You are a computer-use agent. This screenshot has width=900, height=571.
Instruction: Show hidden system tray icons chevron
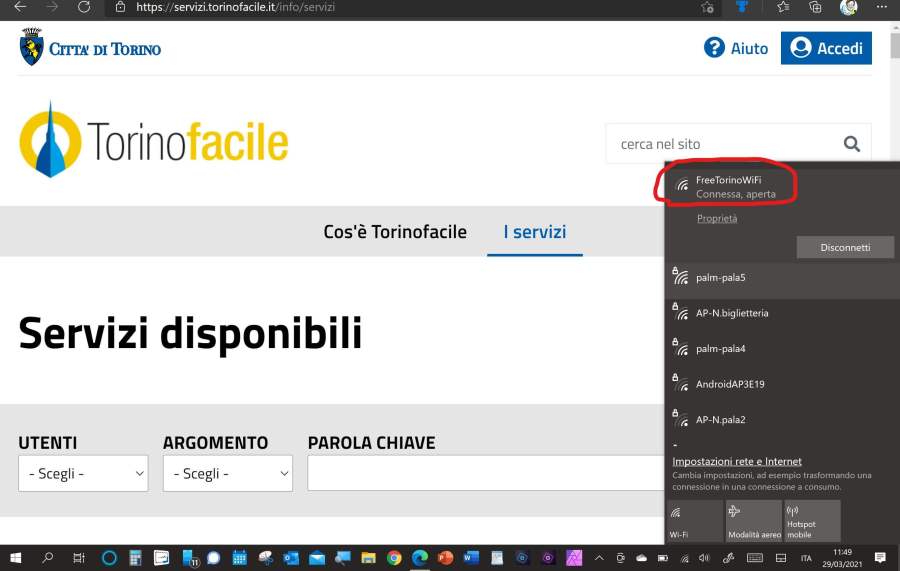(x=599, y=558)
